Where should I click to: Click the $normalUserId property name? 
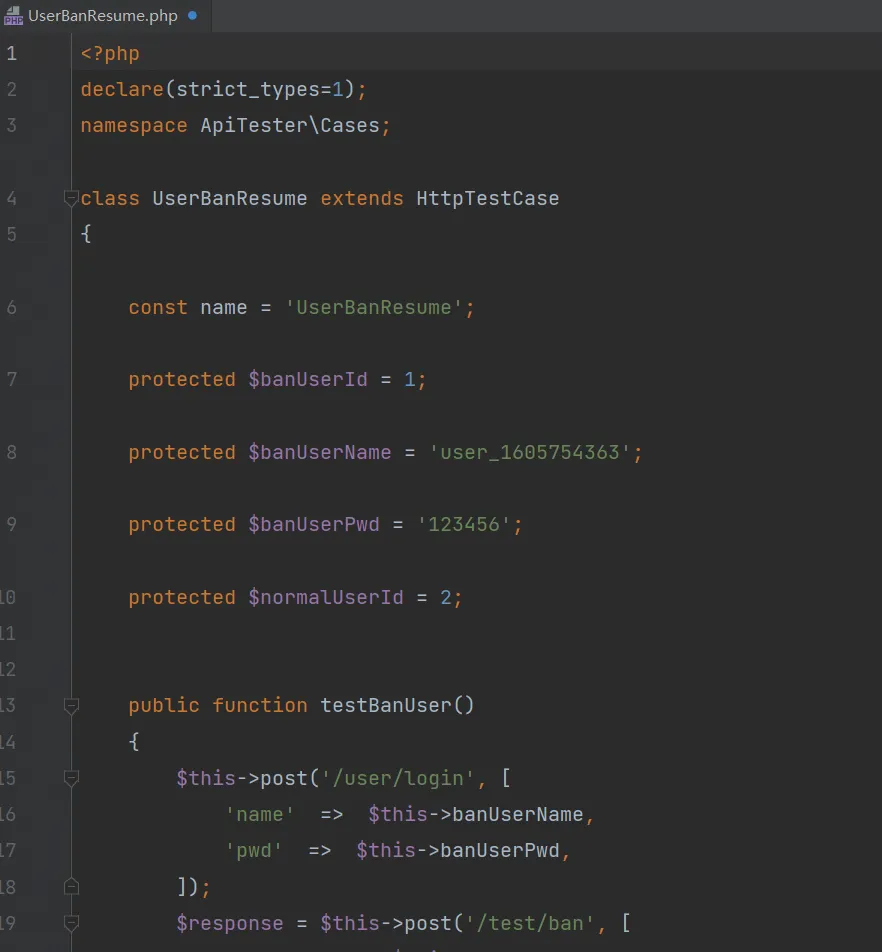(x=326, y=597)
